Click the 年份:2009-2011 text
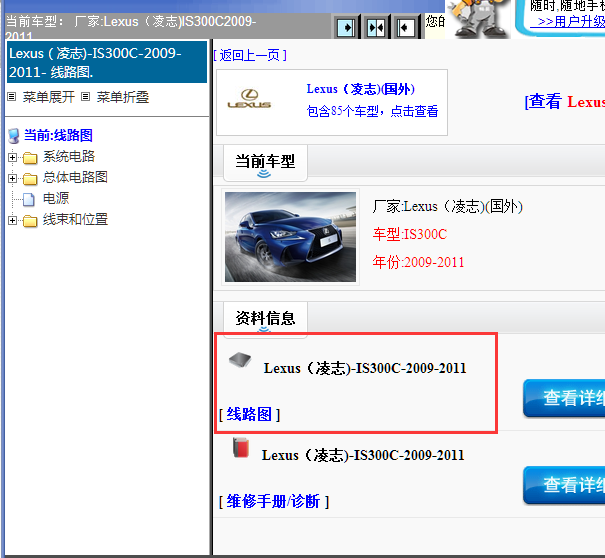Screen dimensions: 605x558 pyautogui.click(x=418, y=262)
